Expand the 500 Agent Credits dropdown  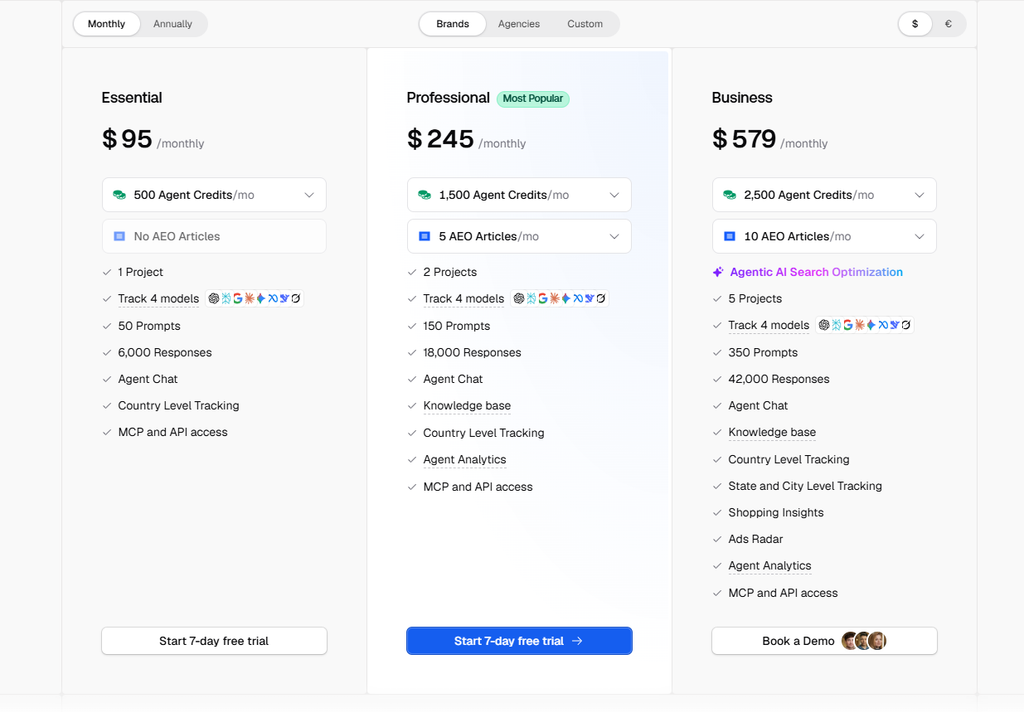pos(214,195)
